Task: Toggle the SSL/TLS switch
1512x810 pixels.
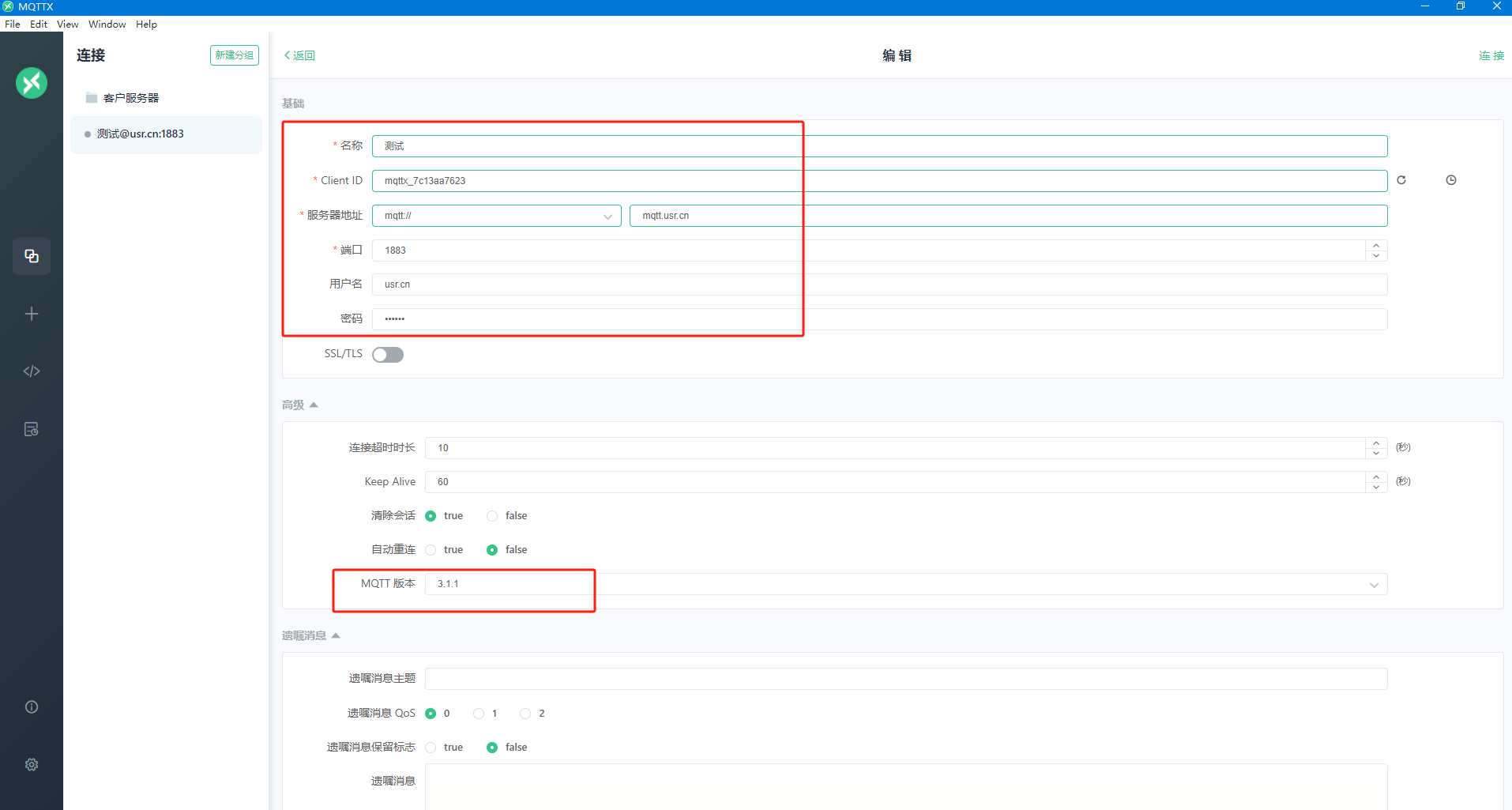Action: click(388, 355)
